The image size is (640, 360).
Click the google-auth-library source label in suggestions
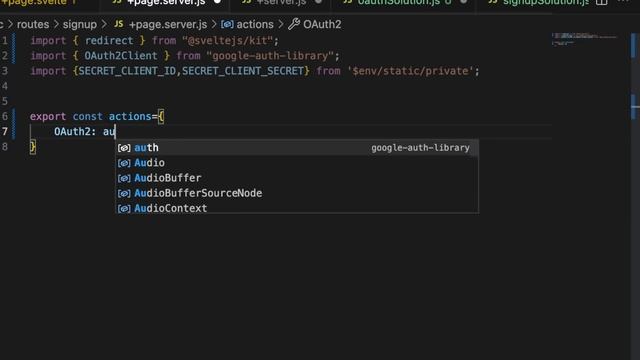(x=420, y=148)
